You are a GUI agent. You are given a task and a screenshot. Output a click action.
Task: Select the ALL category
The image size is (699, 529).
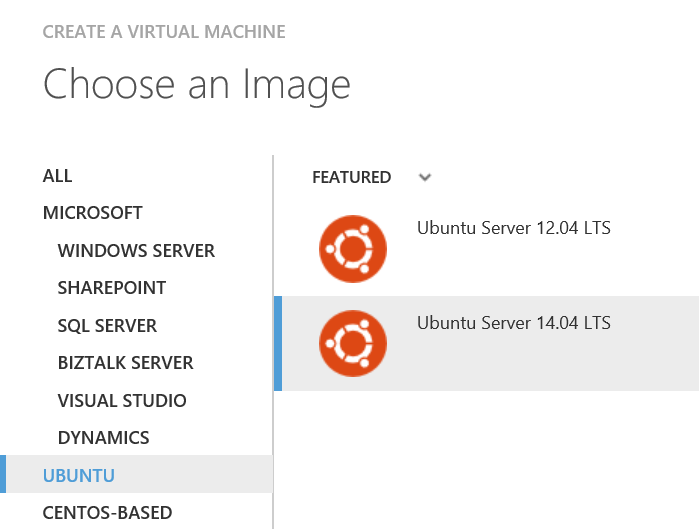pos(58,176)
